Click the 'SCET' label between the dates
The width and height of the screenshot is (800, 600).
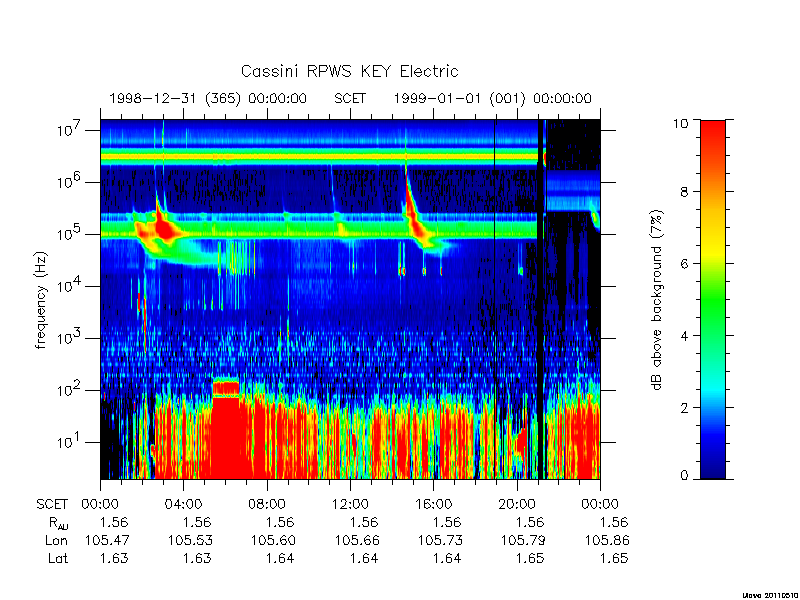pyautogui.click(x=350, y=98)
